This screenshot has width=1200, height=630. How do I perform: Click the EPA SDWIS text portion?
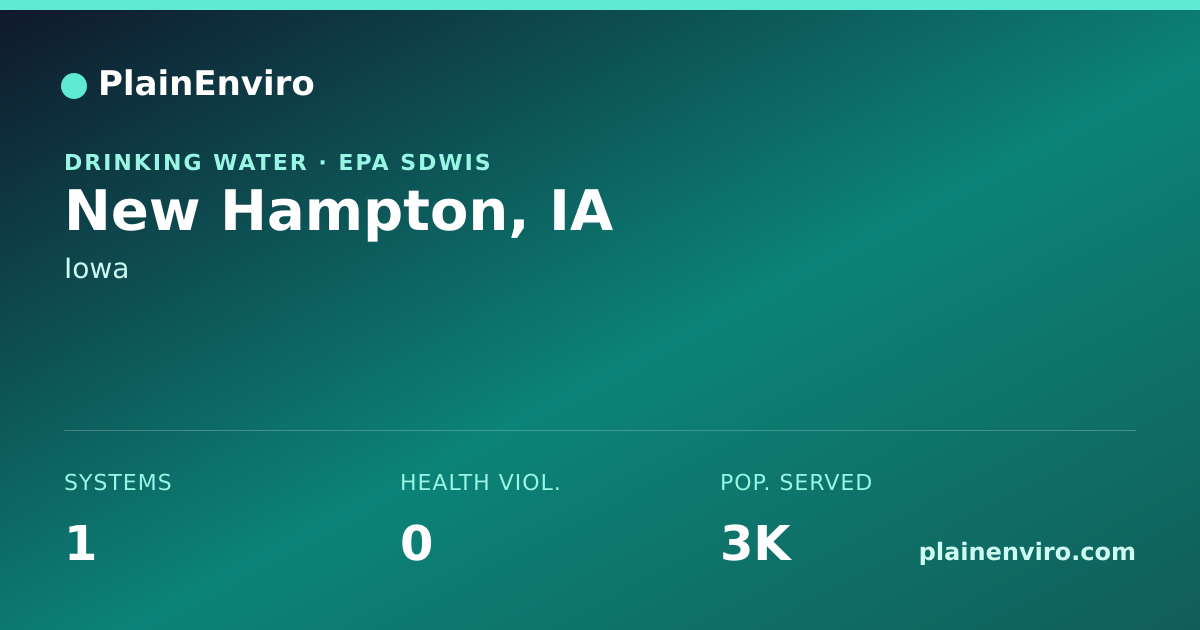pyautogui.click(x=415, y=162)
